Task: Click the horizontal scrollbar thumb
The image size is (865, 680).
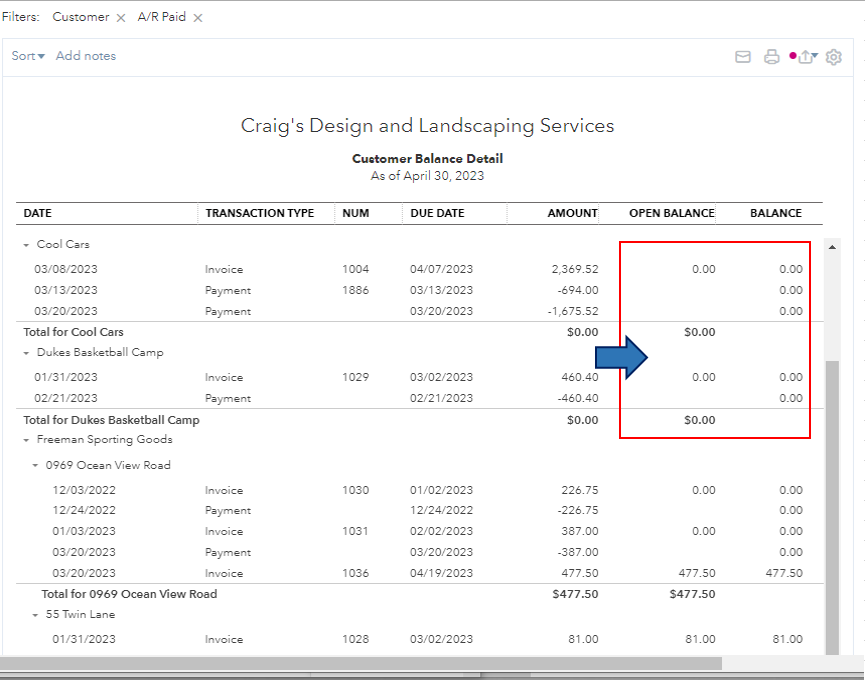Action: click(x=361, y=663)
